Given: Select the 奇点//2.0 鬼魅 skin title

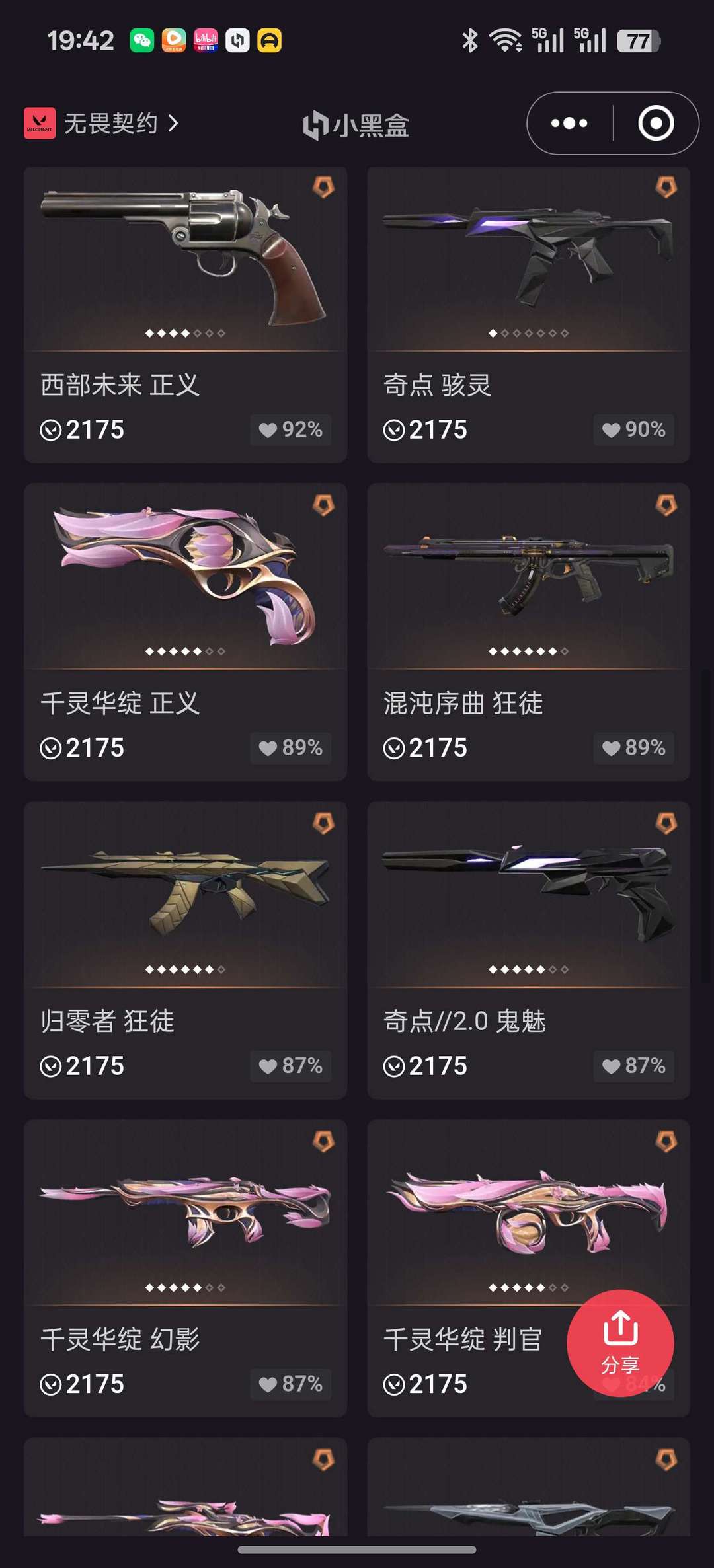Looking at the screenshot, I should [x=465, y=1021].
